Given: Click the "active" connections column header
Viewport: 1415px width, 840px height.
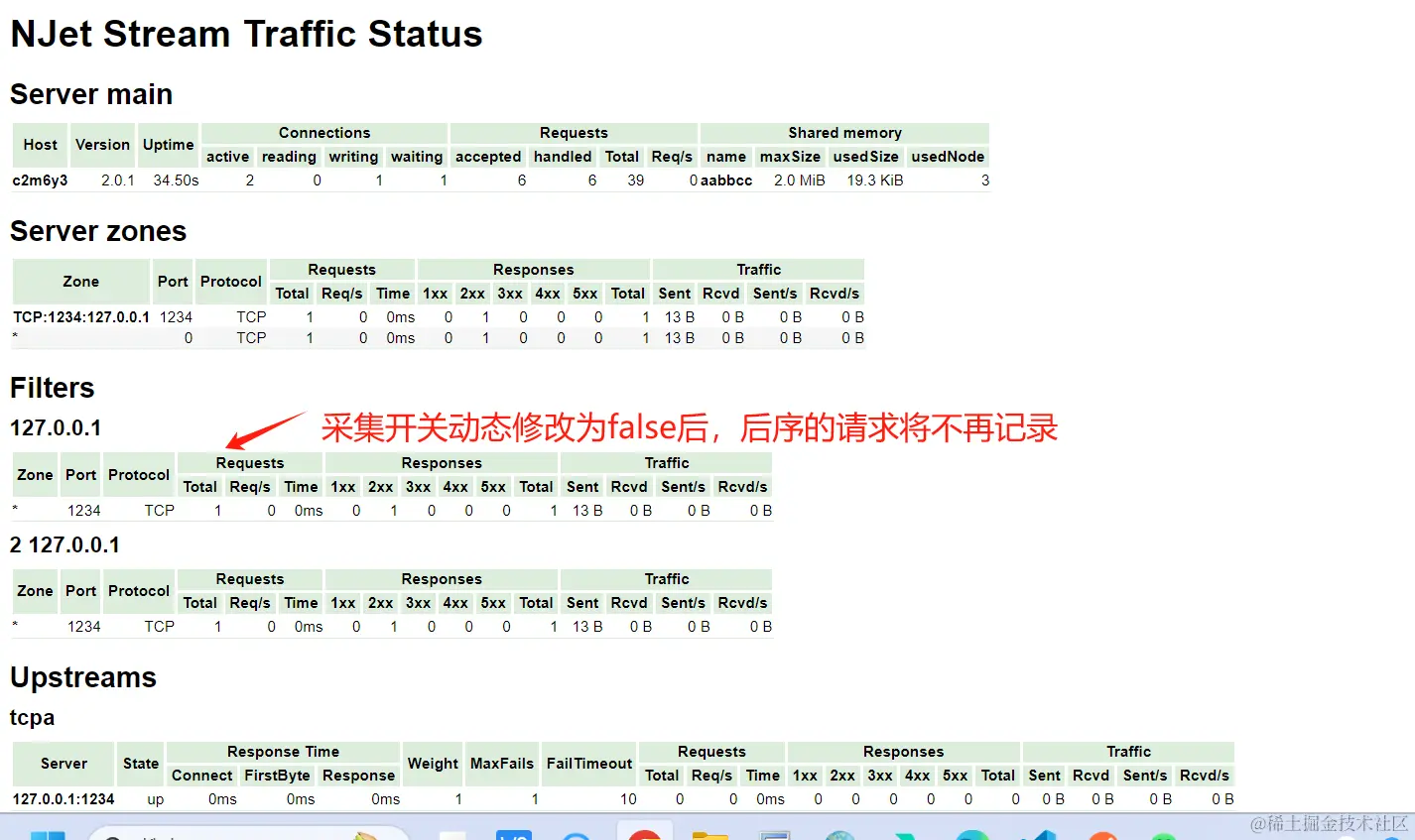Looking at the screenshot, I should click(x=227, y=157).
